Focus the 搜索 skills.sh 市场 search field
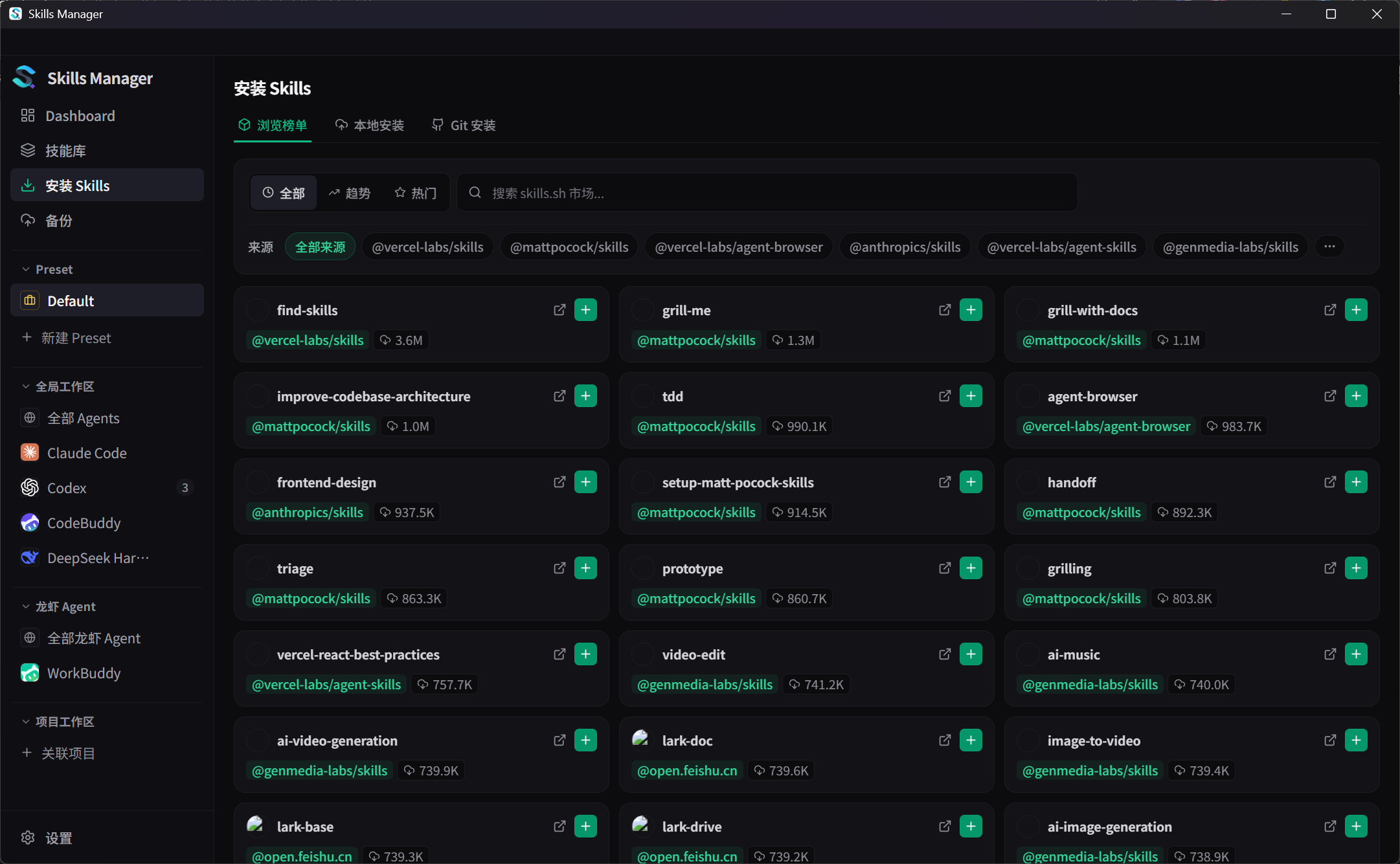The height and width of the screenshot is (864, 1400). point(767,193)
